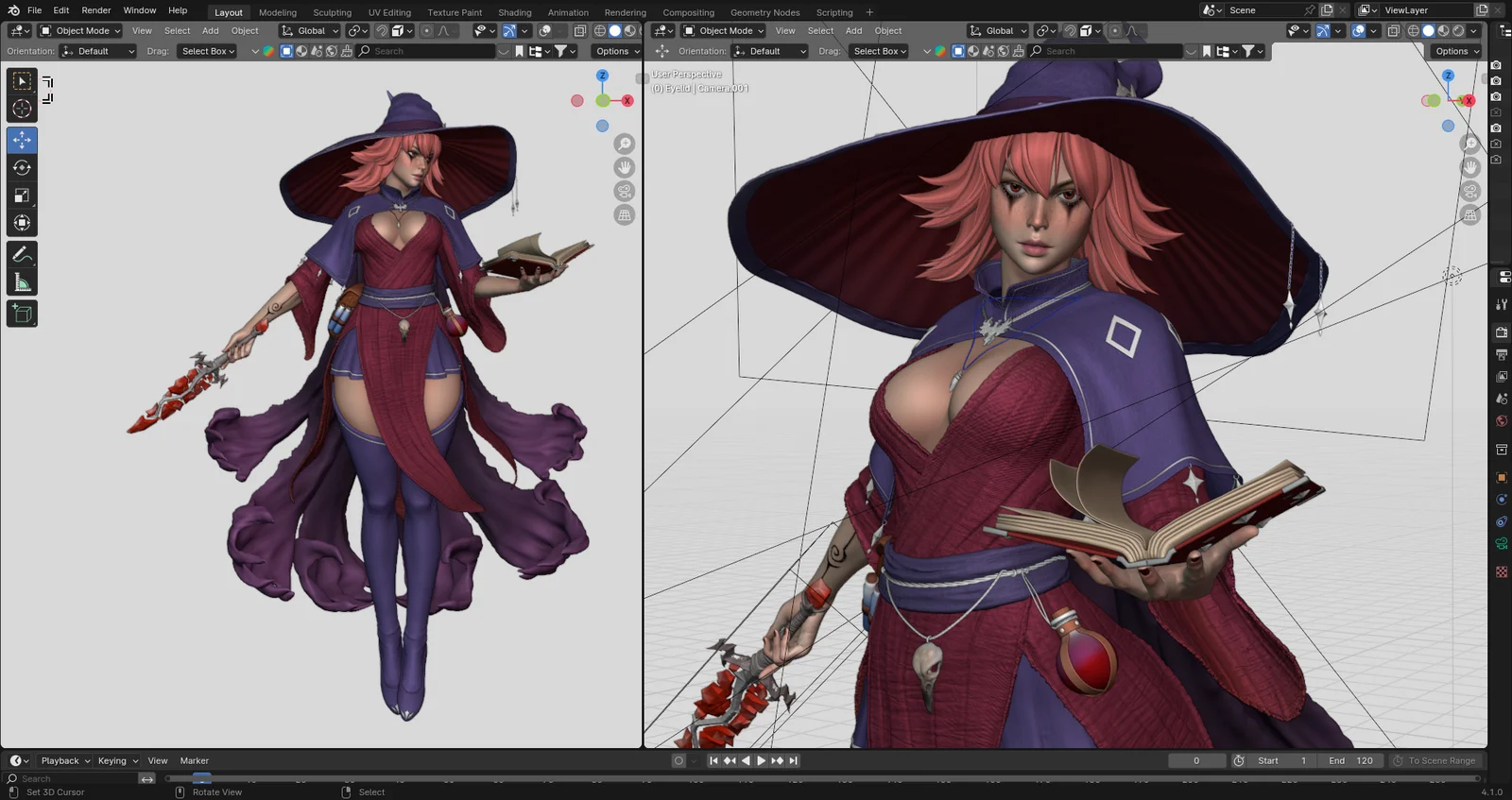The height and width of the screenshot is (800, 1512).
Task: Open the Render menu
Action: click(x=95, y=10)
